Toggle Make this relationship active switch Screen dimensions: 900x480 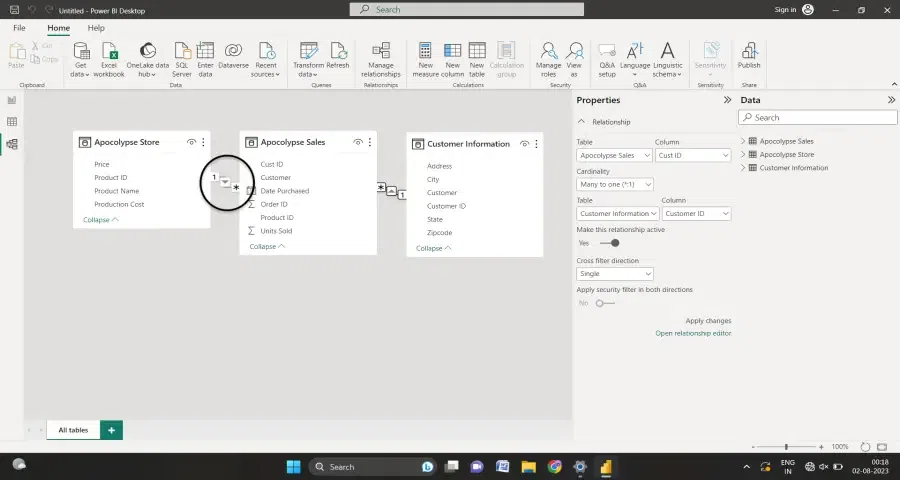pos(610,243)
